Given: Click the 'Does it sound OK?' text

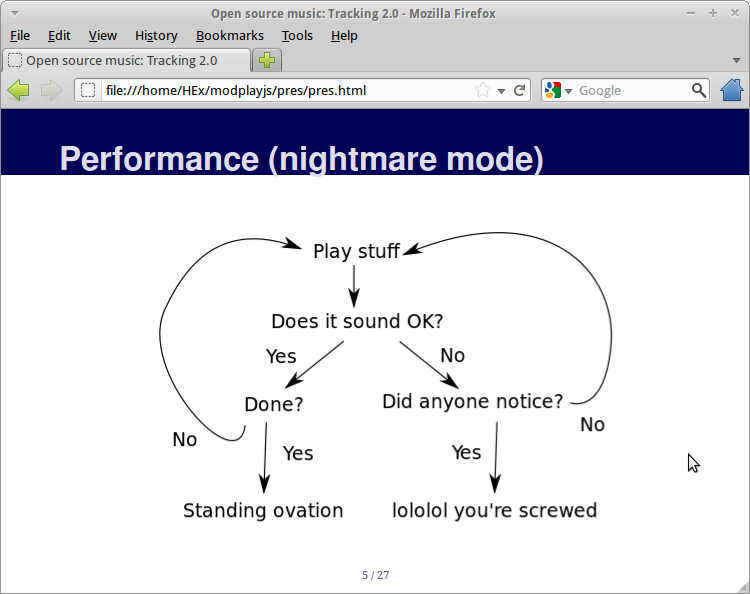Looking at the screenshot, I should [x=357, y=321].
